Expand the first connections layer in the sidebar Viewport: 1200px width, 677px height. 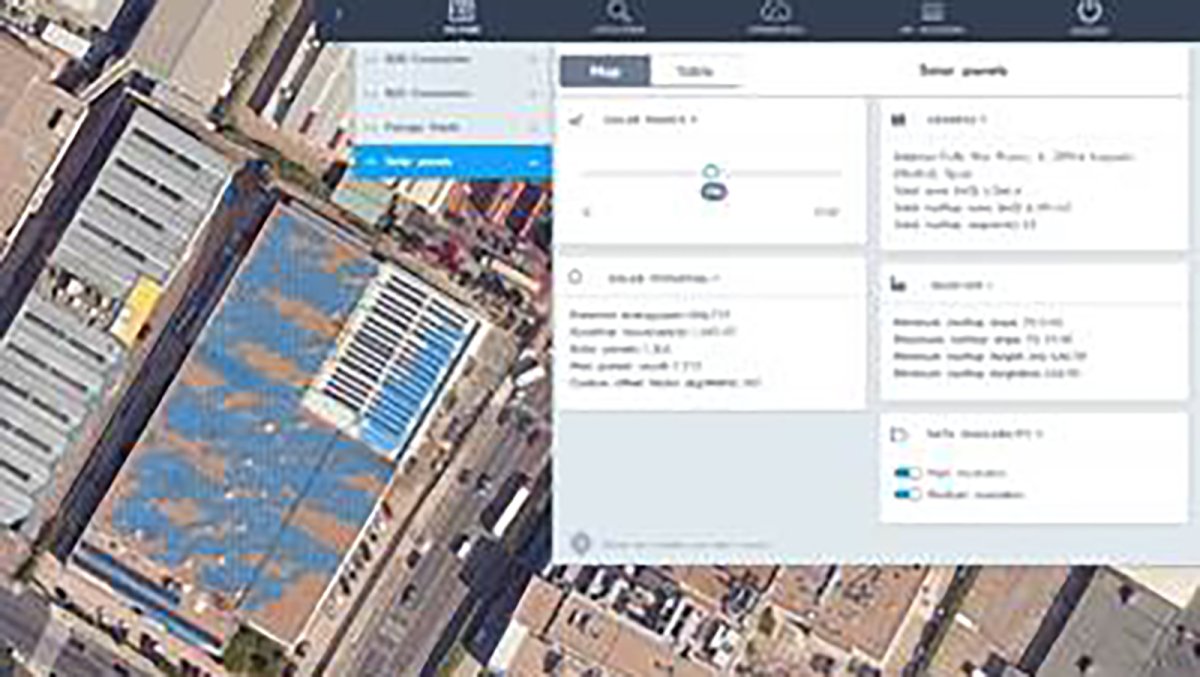click(x=533, y=59)
